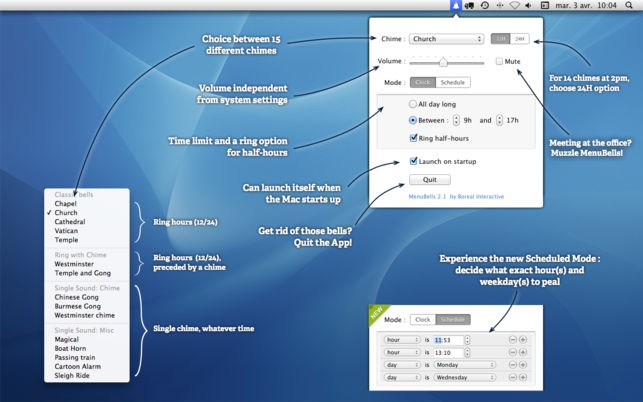This screenshot has height=402, width=643.
Task: Open the day dropdown on the Monday row
Action: (402, 365)
